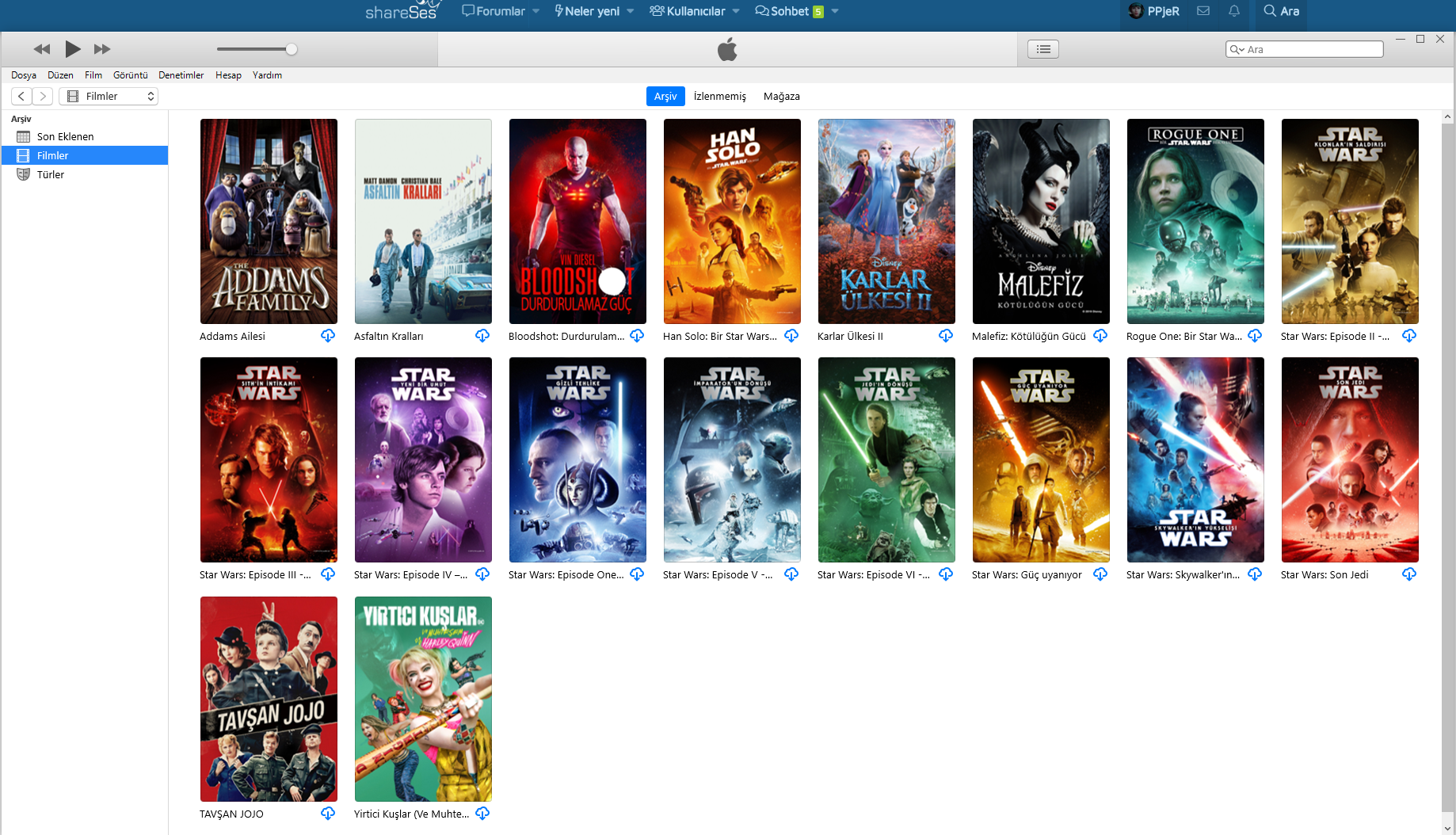Download Star Wars: Skywalker'ın Yükselişi from the cloud
This screenshot has height=835, width=1456.
click(x=1255, y=574)
